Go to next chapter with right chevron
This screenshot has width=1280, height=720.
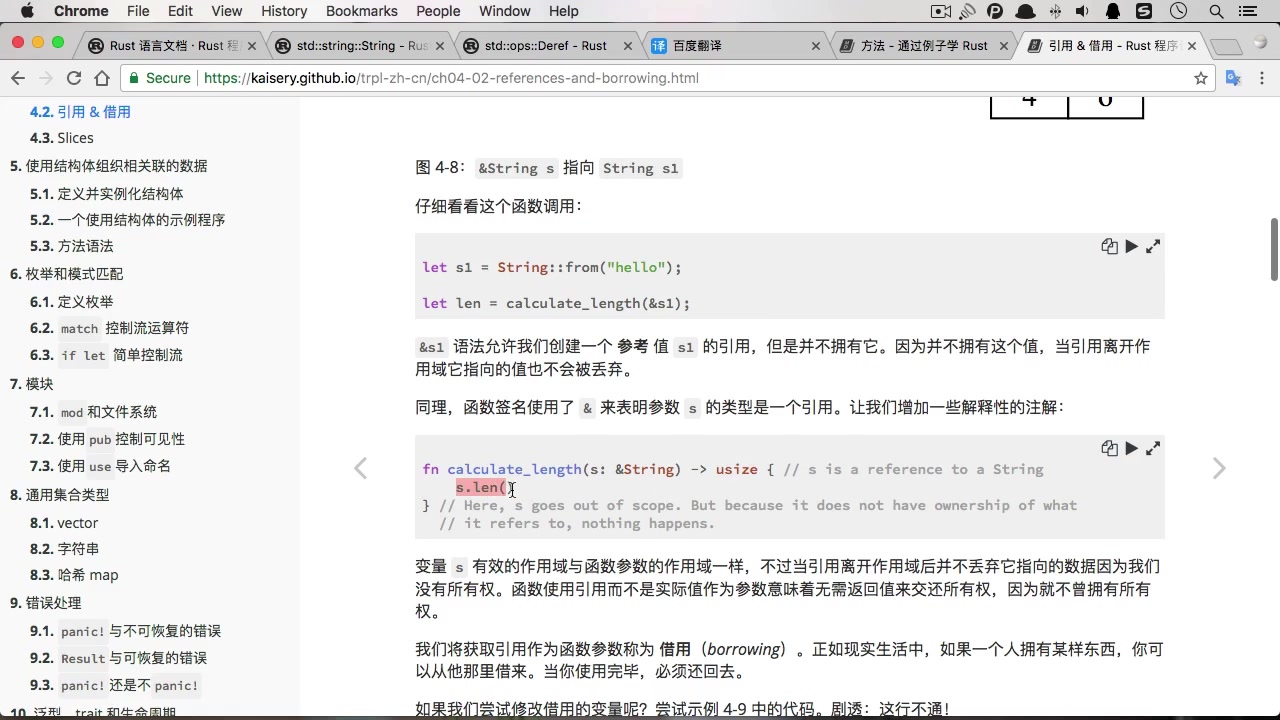[1219, 468]
